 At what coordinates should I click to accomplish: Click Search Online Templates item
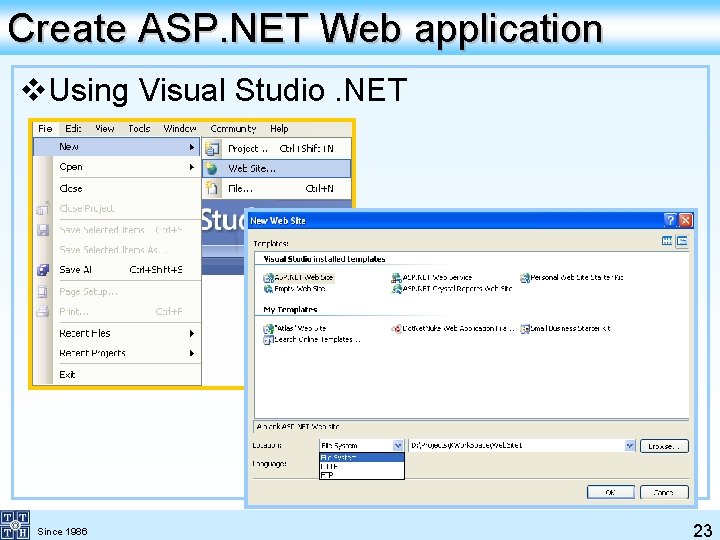point(312,340)
